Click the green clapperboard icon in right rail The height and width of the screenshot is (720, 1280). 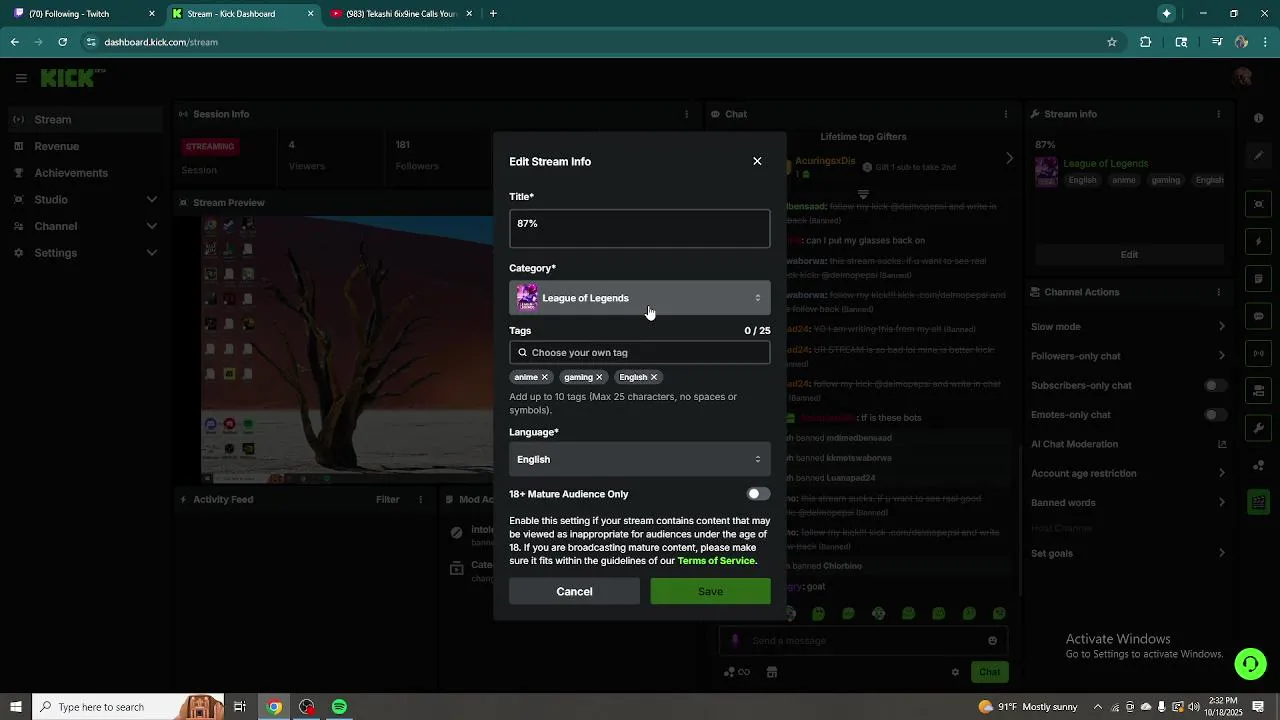tap(1258, 502)
